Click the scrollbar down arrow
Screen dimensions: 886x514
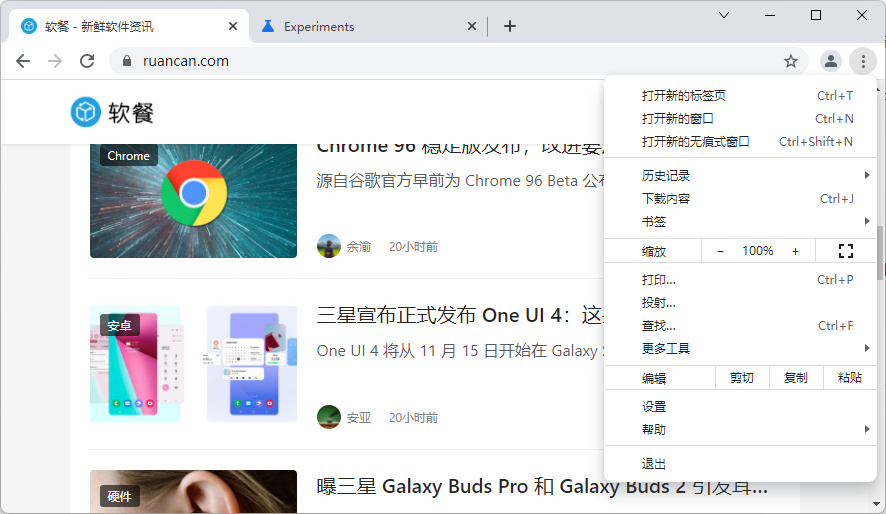876,504
